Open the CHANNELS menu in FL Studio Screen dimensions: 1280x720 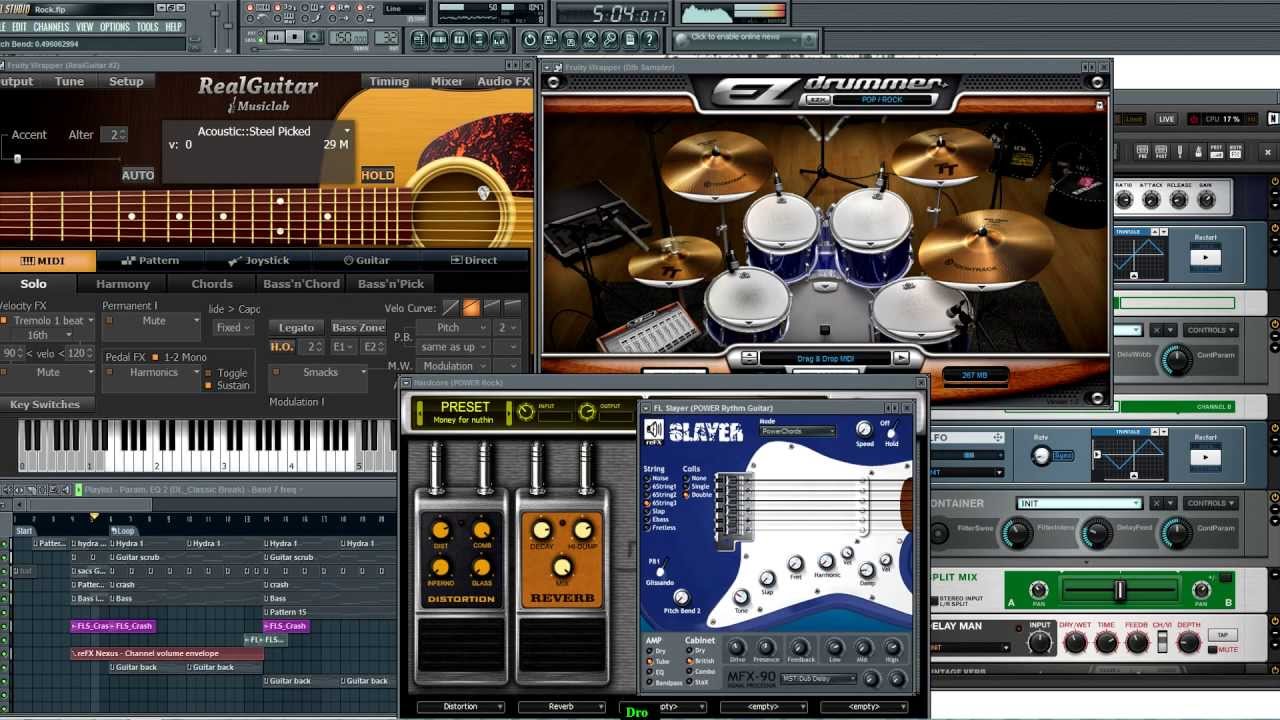(51, 27)
